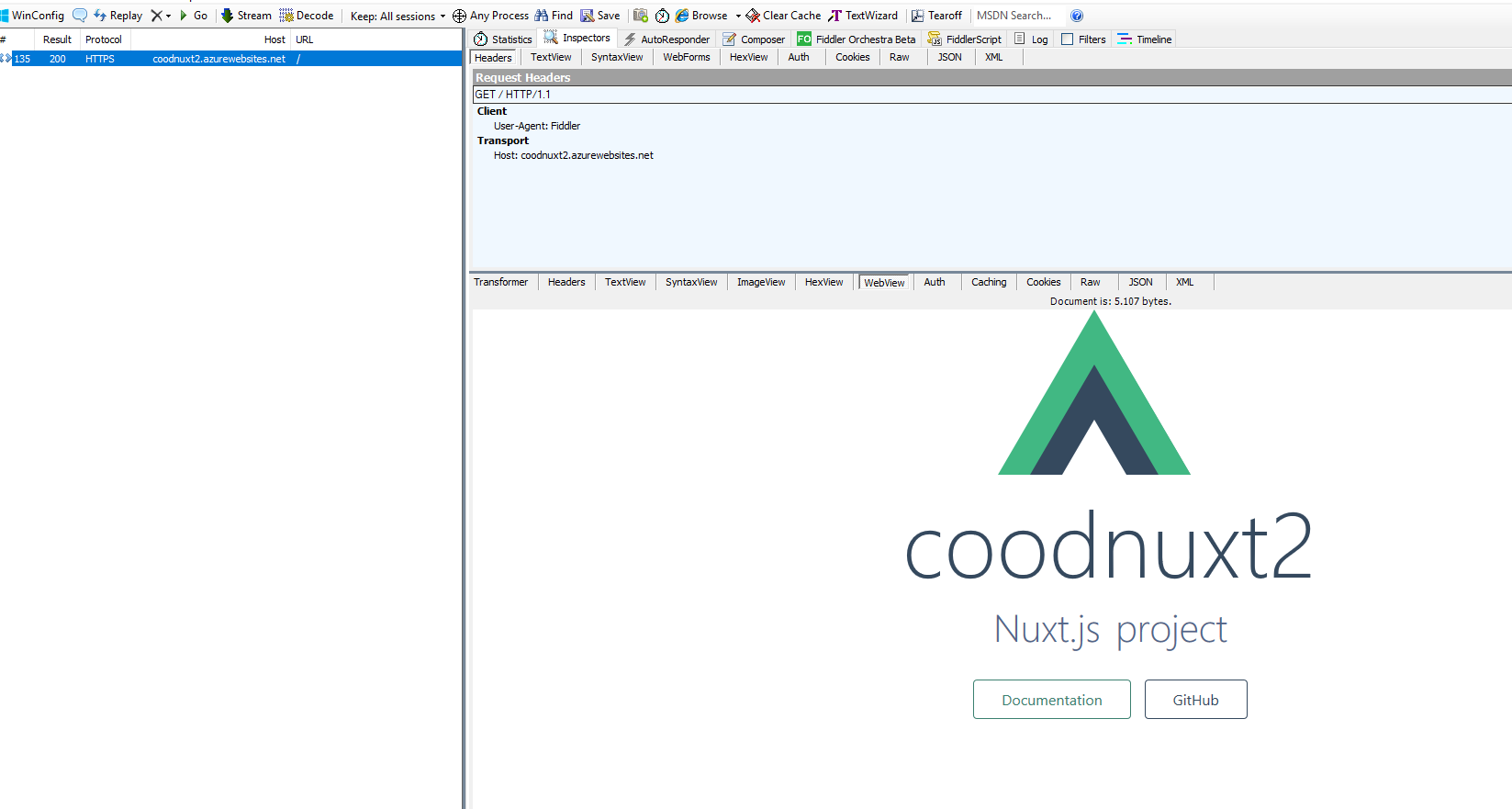
Task: Select response Caching tab
Action: point(989,282)
